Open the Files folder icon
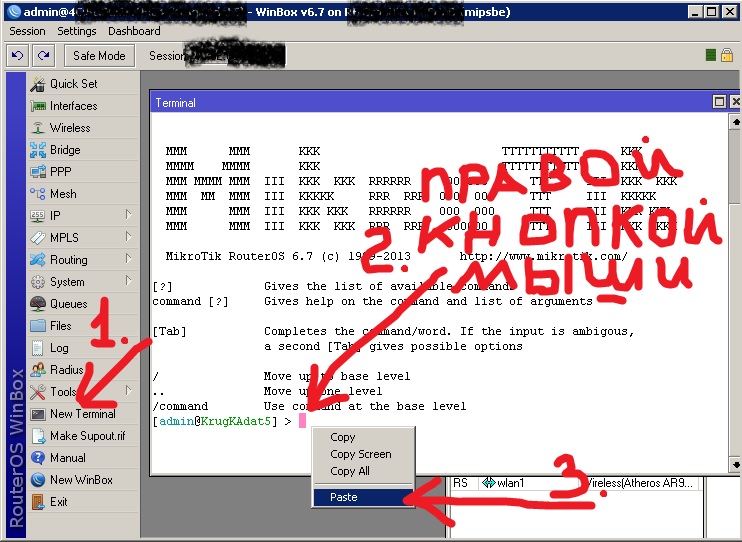Viewport: 742px width, 542px height. coord(38,326)
